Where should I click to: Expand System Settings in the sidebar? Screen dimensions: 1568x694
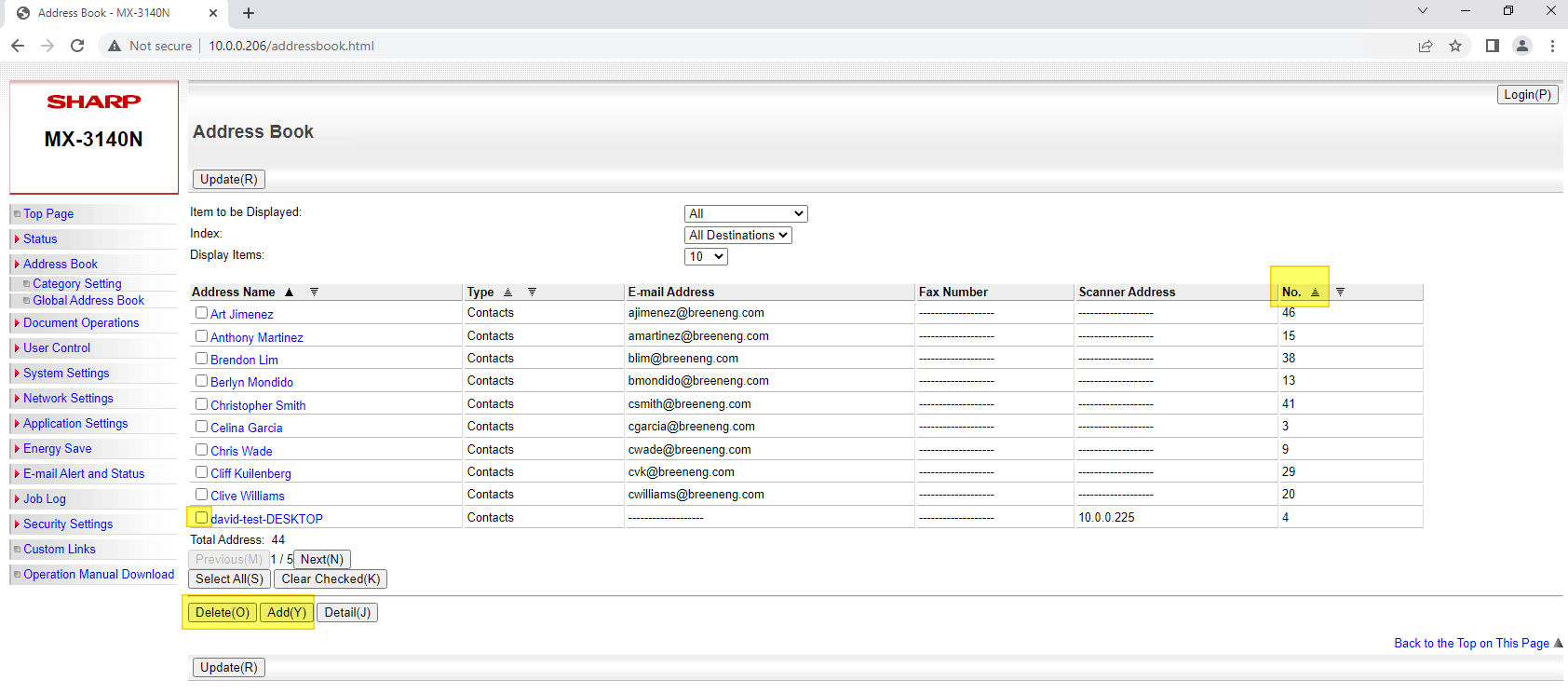click(66, 373)
